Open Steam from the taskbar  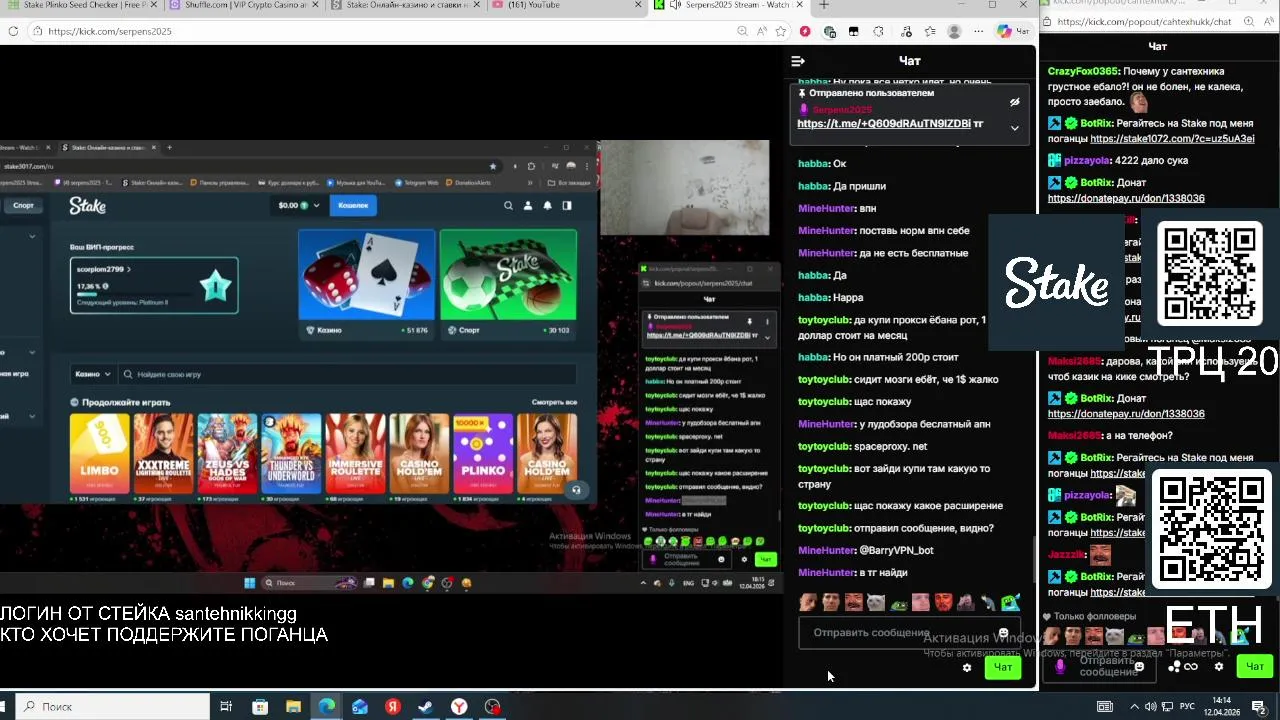pos(426,707)
